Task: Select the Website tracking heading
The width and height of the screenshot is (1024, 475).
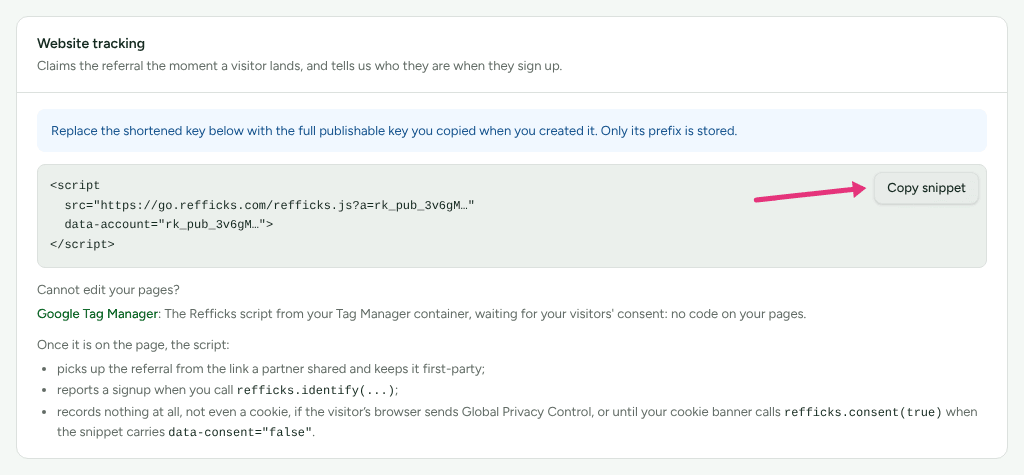Action: pos(91,44)
